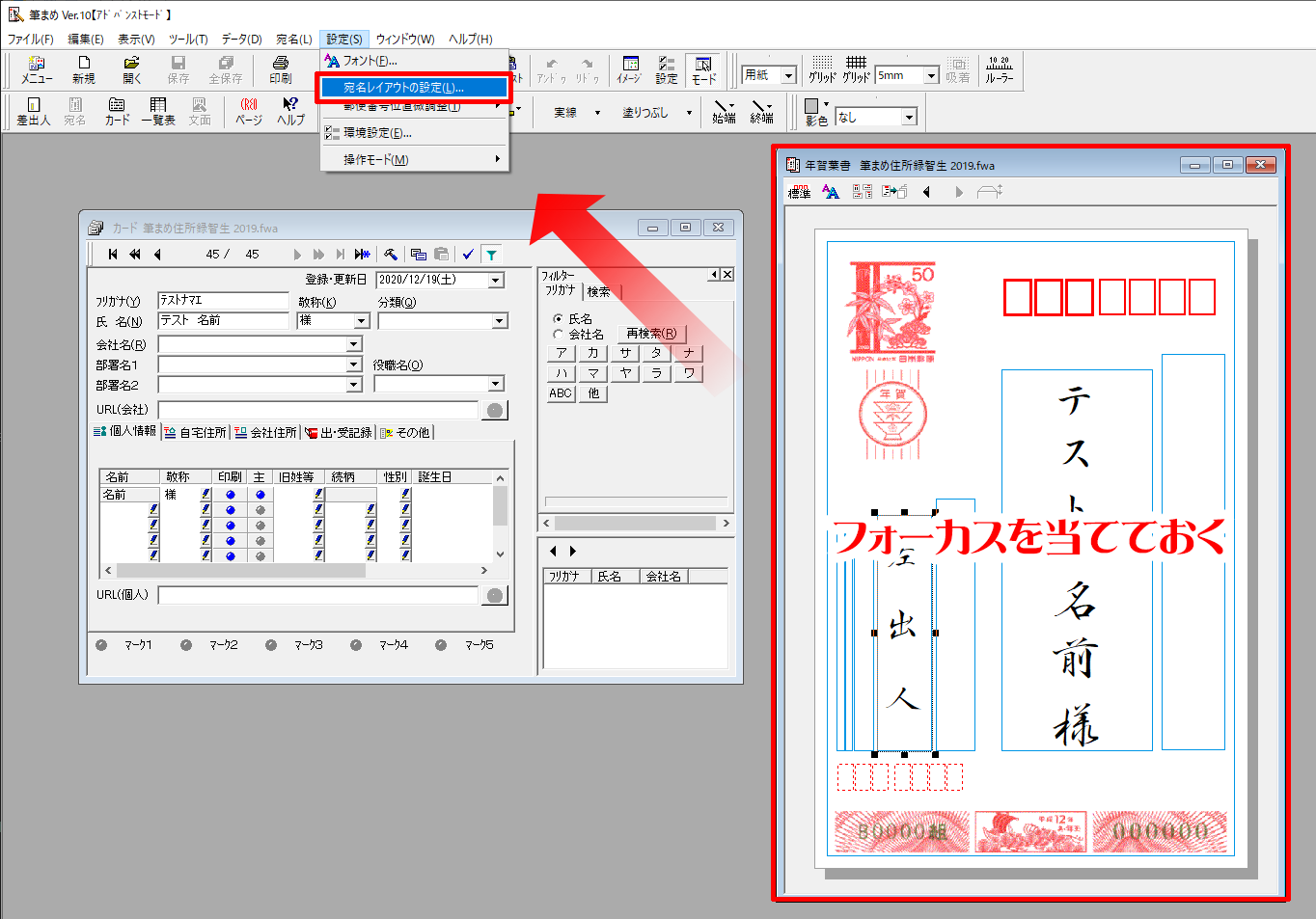
Task: Click the font AA icon in 年賀葉書 window
Action: click(x=831, y=192)
